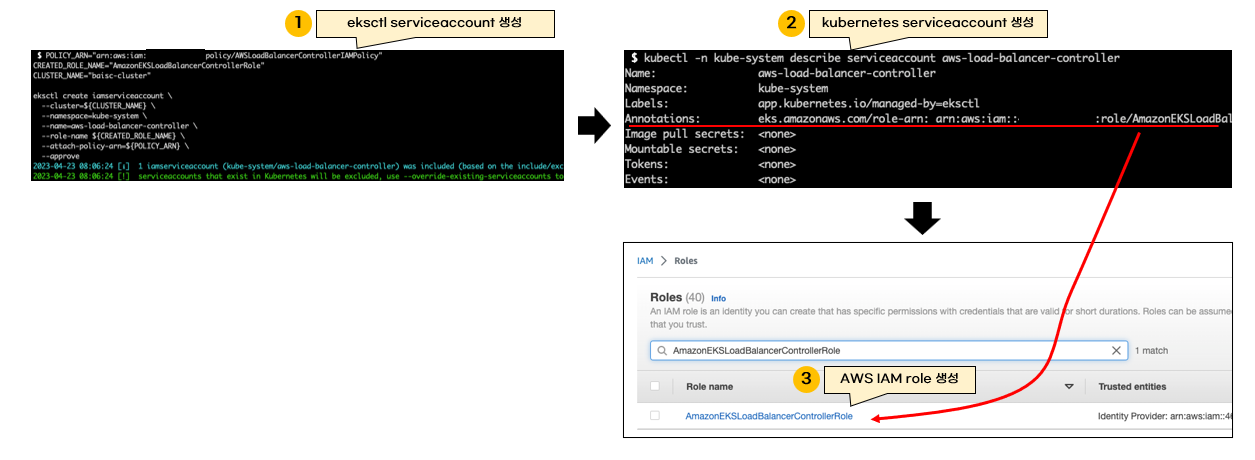The width and height of the screenshot is (1255, 460).
Task: Click the Roles (40) heading
Action: click(677, 297)
